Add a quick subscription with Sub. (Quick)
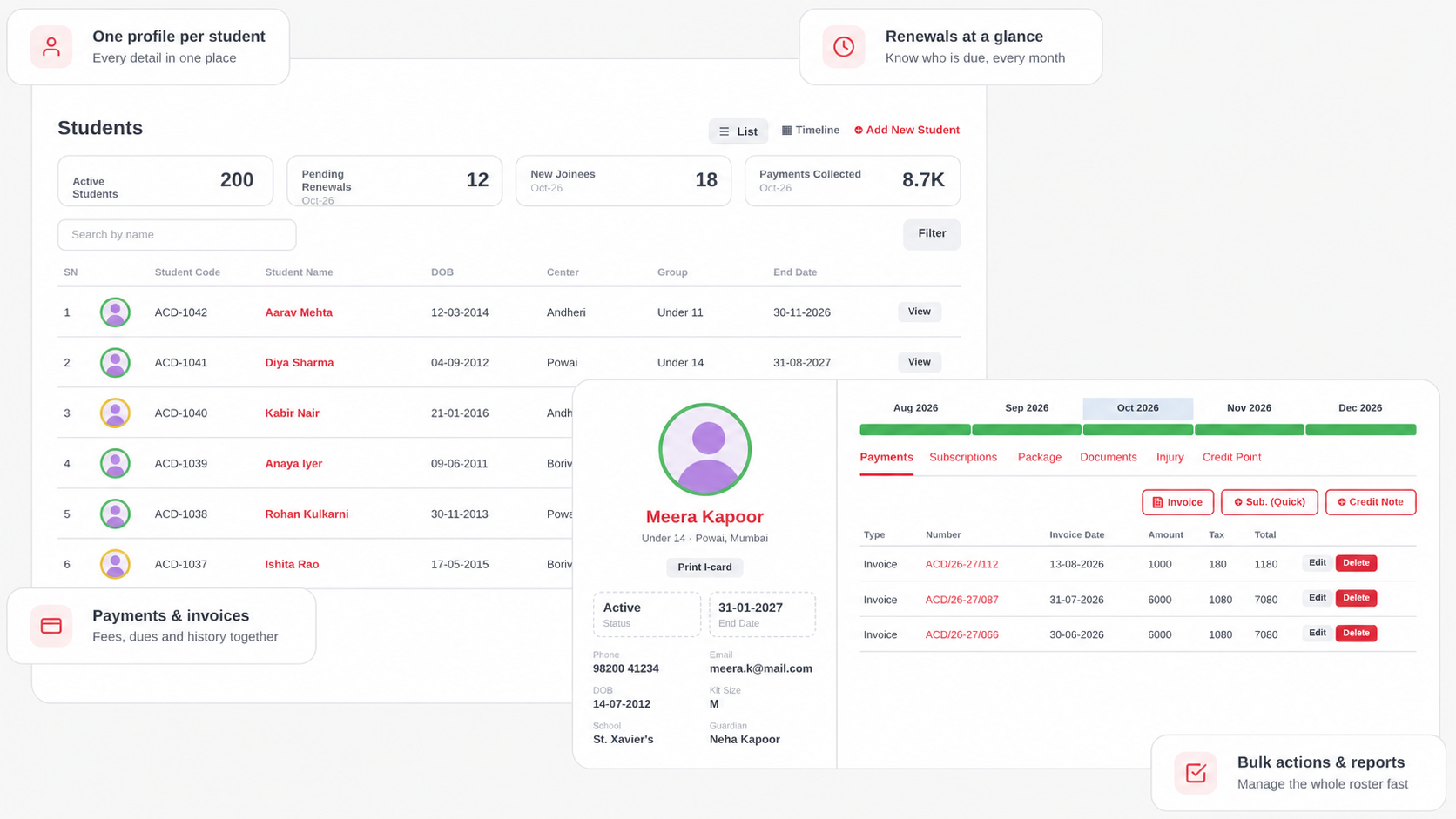This screenshot has width=1456, height=819. pyautogui.click(x=1270, y=502)
